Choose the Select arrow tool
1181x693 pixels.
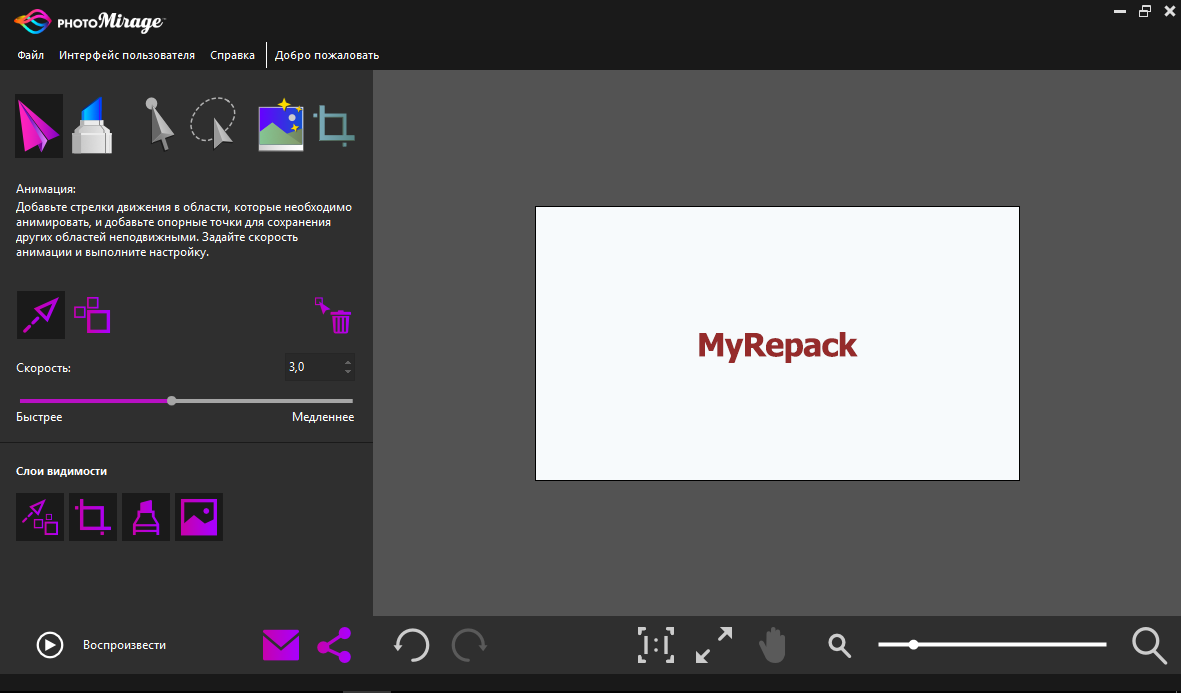tap(158, 124)
